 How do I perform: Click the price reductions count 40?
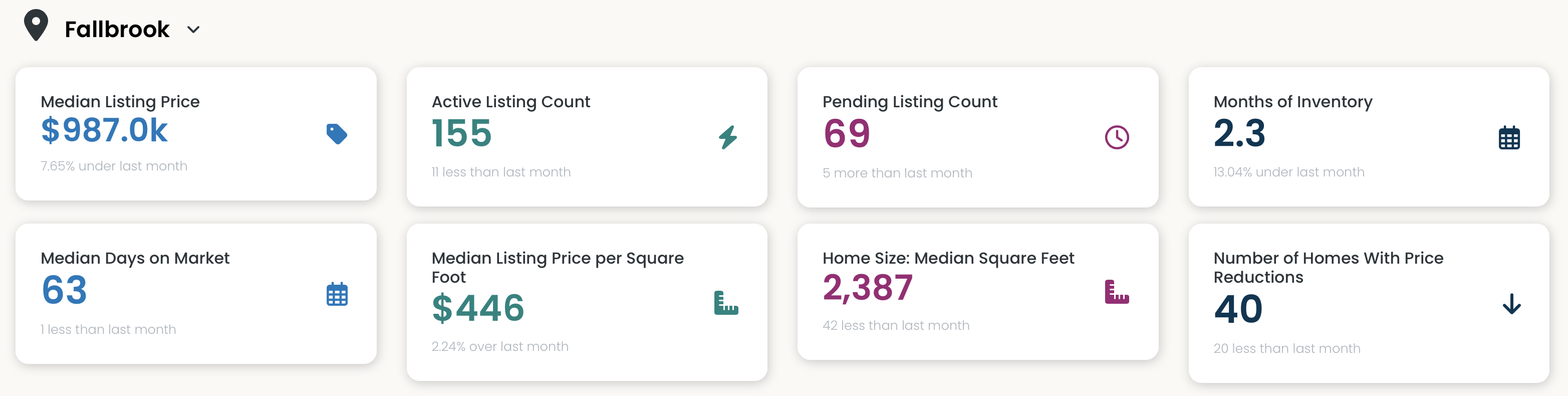[1238, 309]
